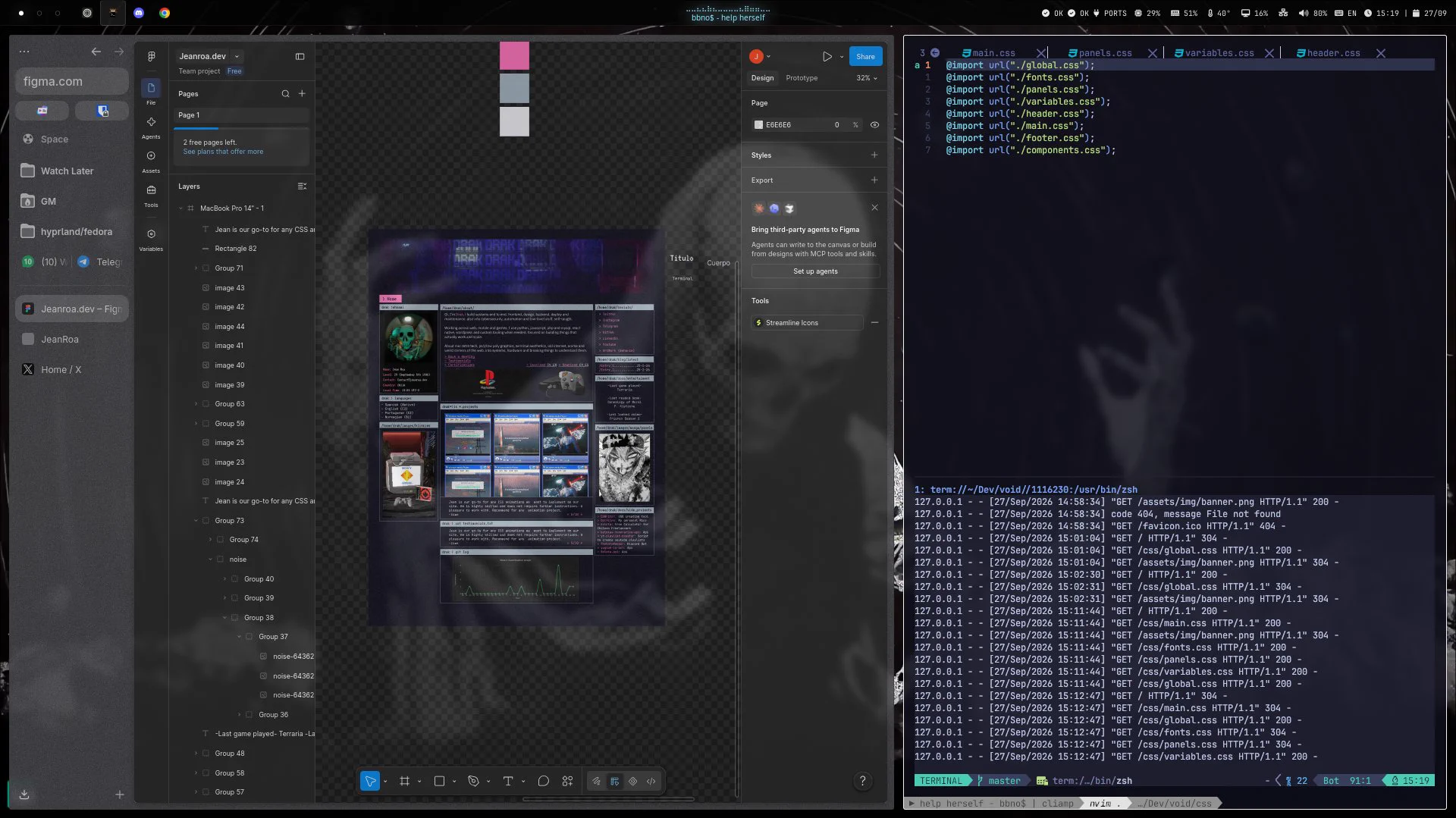1456x818 pixels.
Task: Click the figma.com address bar
Action: tap(71, 81)
